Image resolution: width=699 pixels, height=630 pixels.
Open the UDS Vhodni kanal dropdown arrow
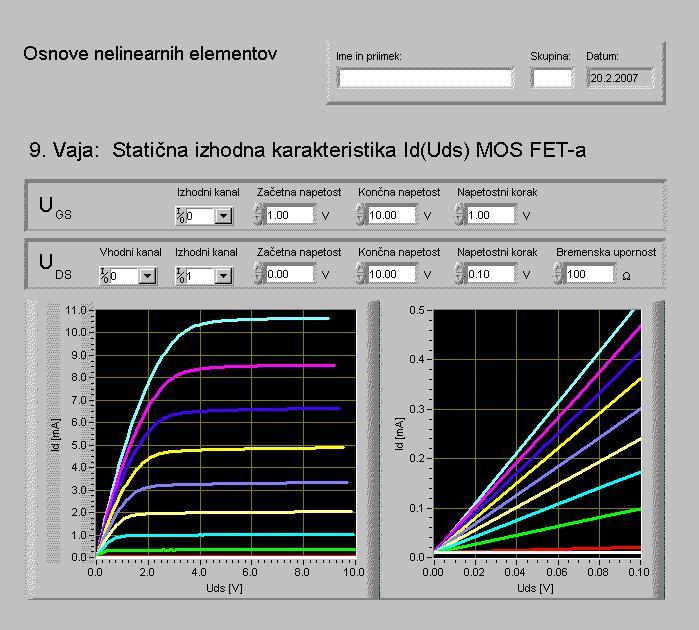(x=147, y=276)
